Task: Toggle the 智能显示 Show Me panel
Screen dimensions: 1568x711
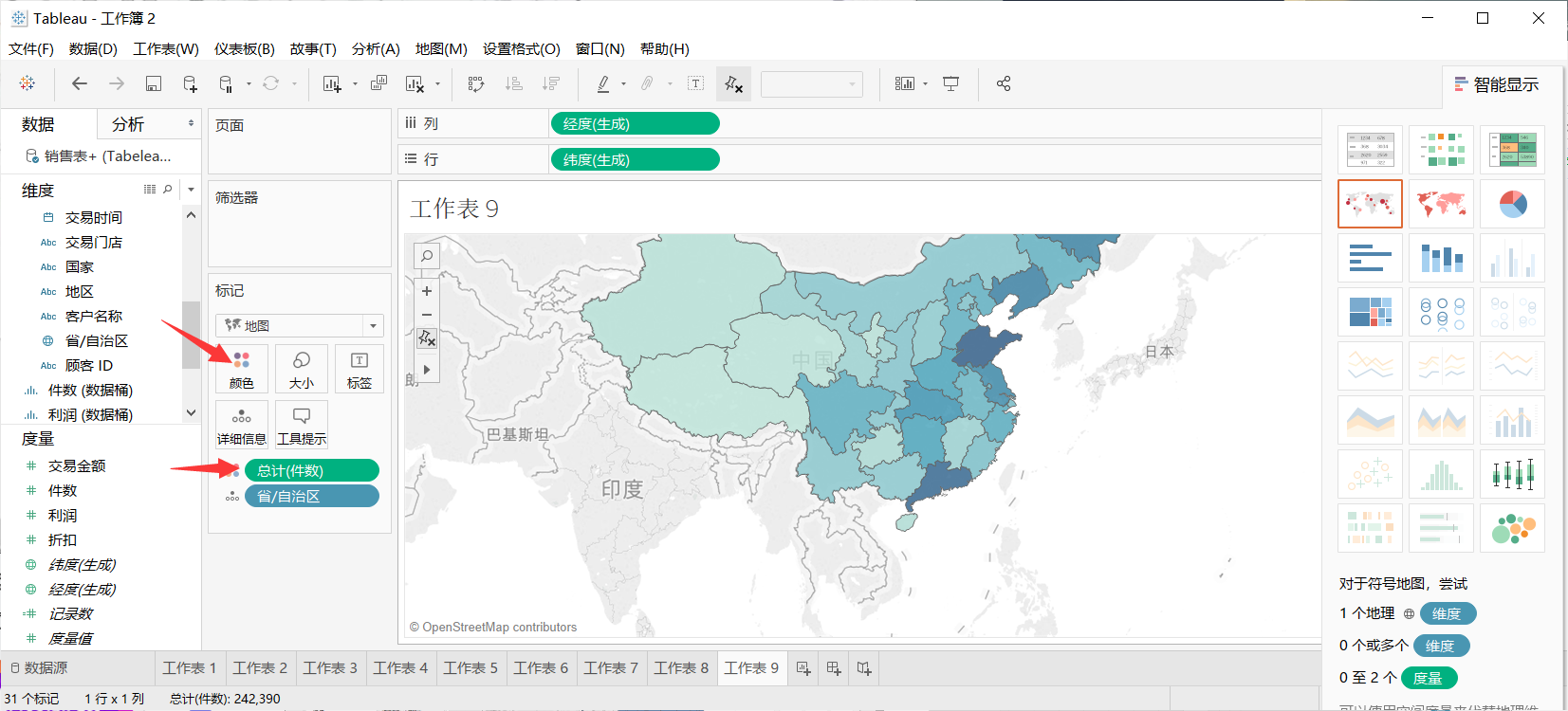Action: click(1497, 84)
